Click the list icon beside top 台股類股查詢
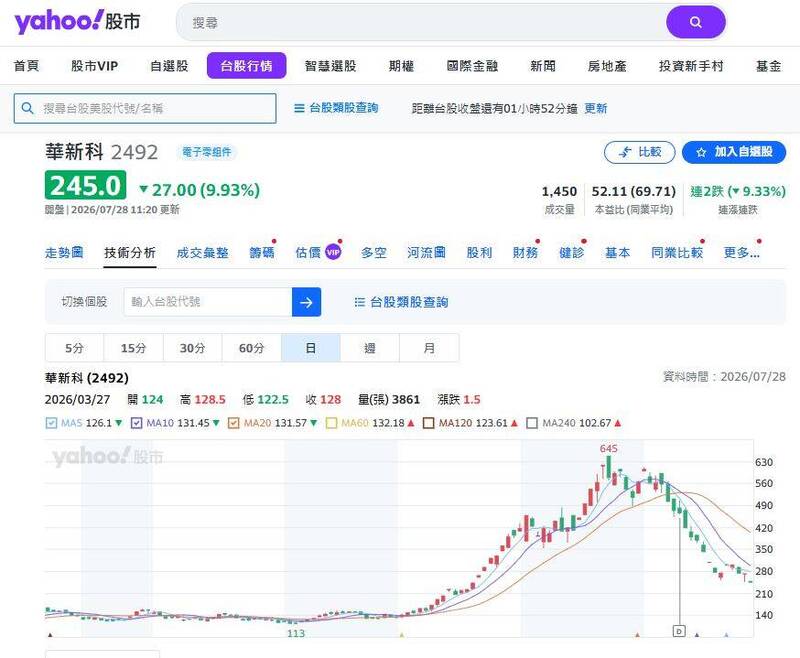This screenshot has width=800, height=658. (x=299, y=108)
